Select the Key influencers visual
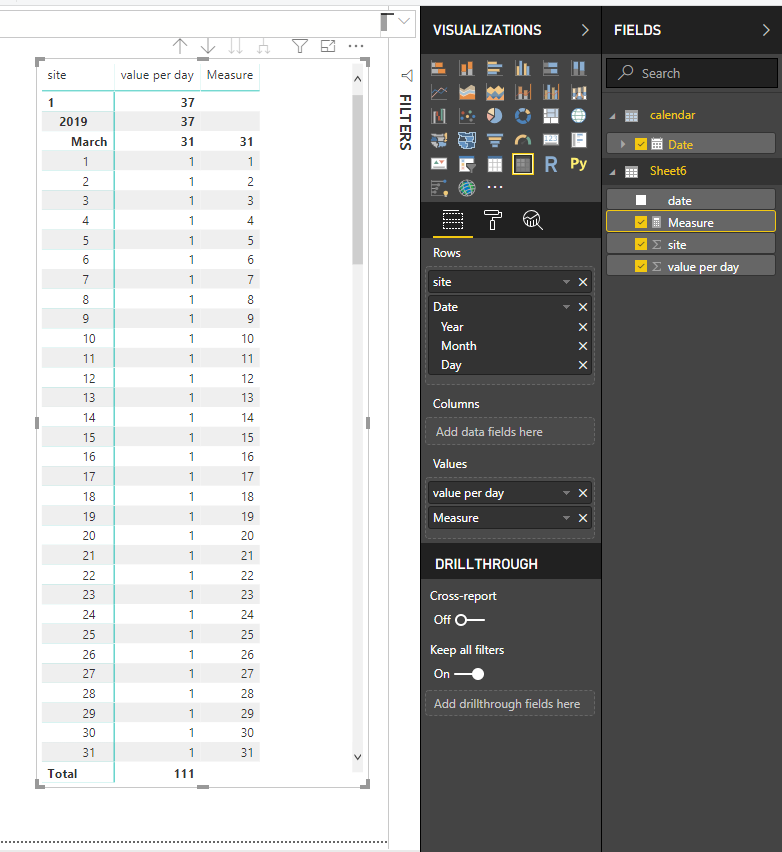This screenshot has width=782, height=852. point(439,188)
